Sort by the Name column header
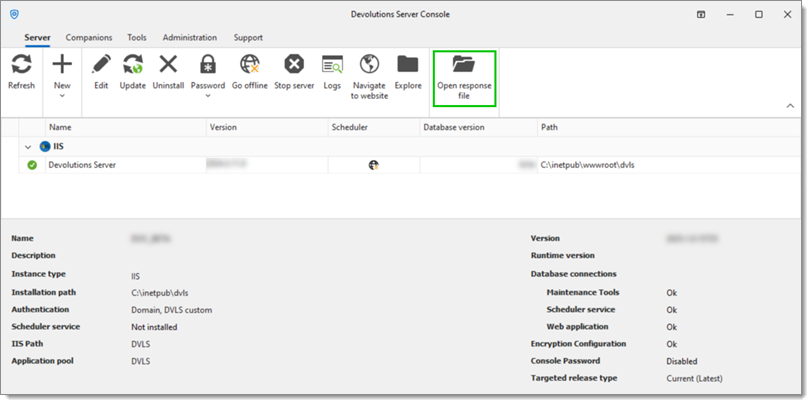The height and width of the screenshot is (405, 812). [126, 127]
